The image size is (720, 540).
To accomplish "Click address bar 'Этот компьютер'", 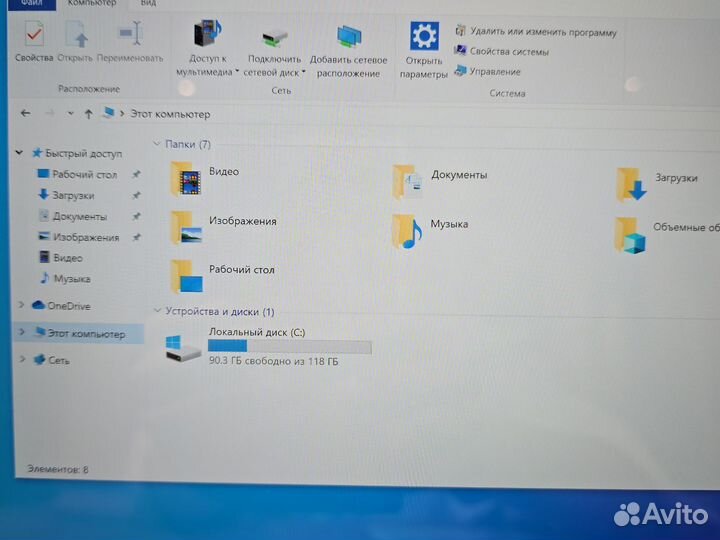I will tap(170, 114).
